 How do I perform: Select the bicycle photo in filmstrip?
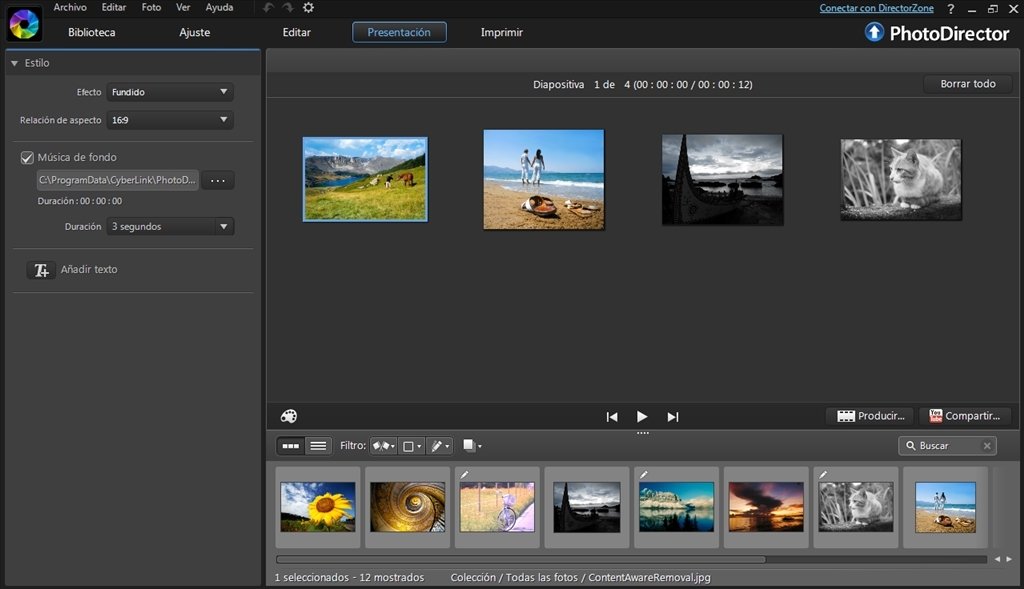[497, 507]
